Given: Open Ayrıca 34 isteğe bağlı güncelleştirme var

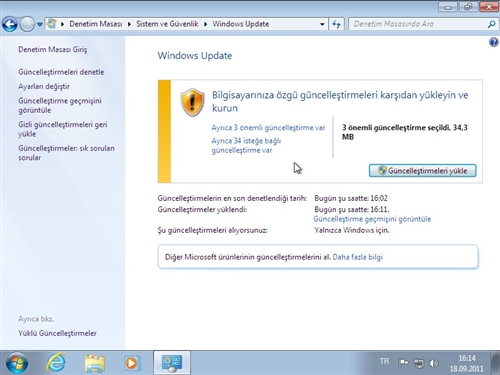Looking at the screenshot, I should (246, 145).
